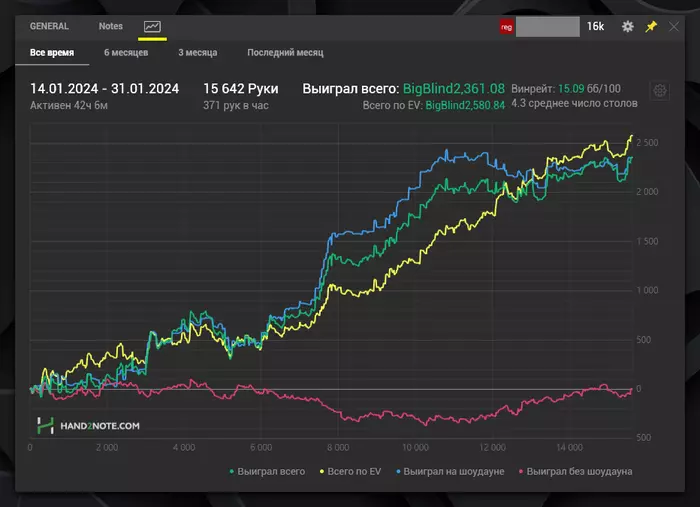Select the 6 месяцев period tab
700x507 pixels.
point(126,53)
